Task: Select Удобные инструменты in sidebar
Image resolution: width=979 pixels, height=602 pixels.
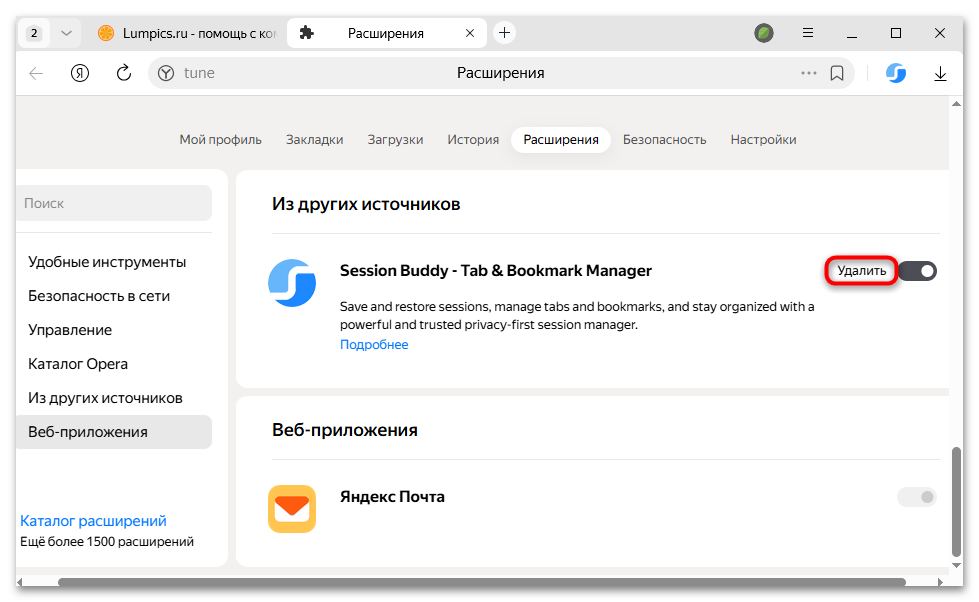Action: [x=107, y=262]
